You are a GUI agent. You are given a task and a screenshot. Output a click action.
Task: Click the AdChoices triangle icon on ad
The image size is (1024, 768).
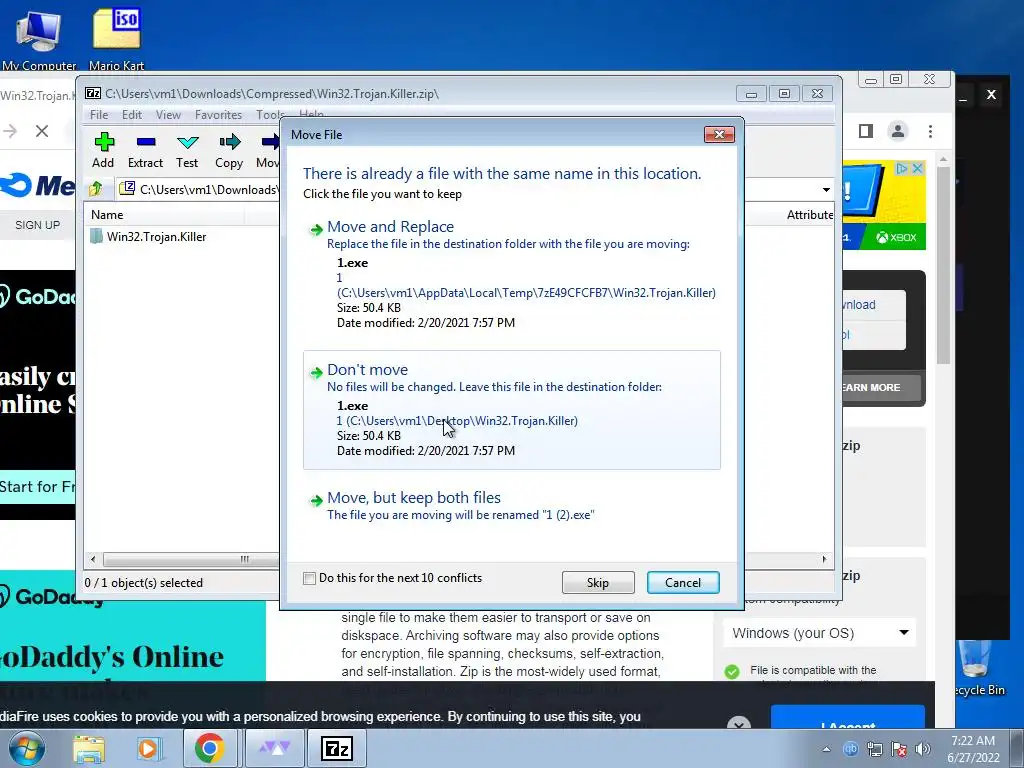click(x=903, y=168)
